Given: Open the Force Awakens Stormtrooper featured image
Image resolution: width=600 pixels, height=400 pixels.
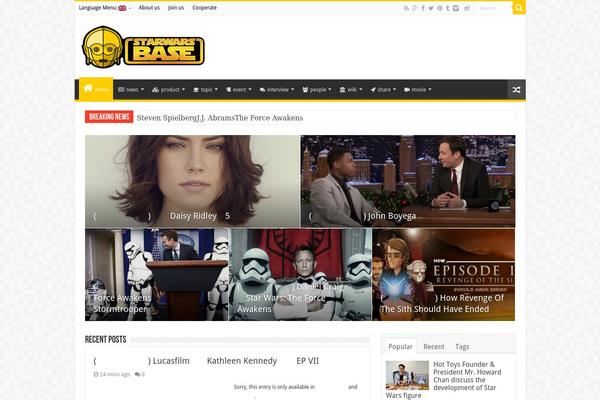Looking at the screenshot, I should (157, 274).
